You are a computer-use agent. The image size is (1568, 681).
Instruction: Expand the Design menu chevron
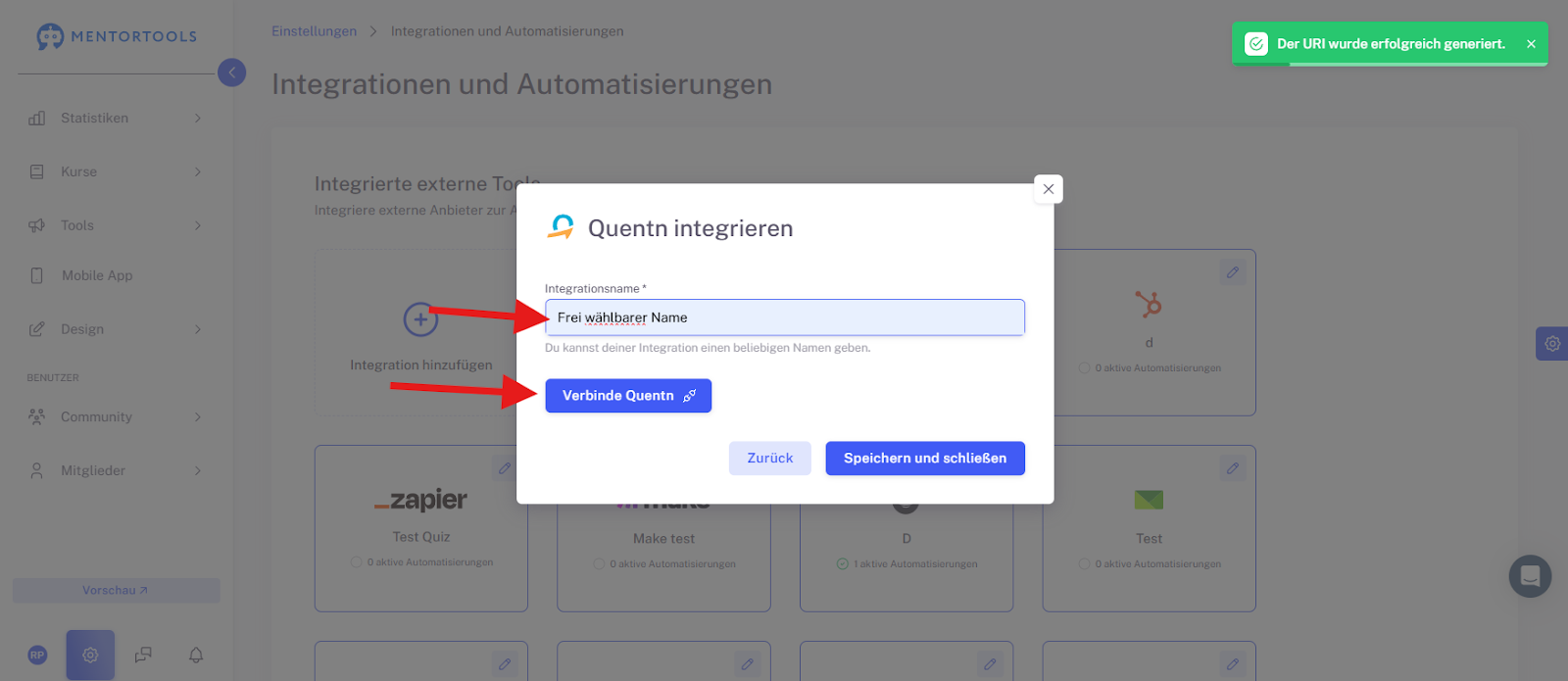198,329
